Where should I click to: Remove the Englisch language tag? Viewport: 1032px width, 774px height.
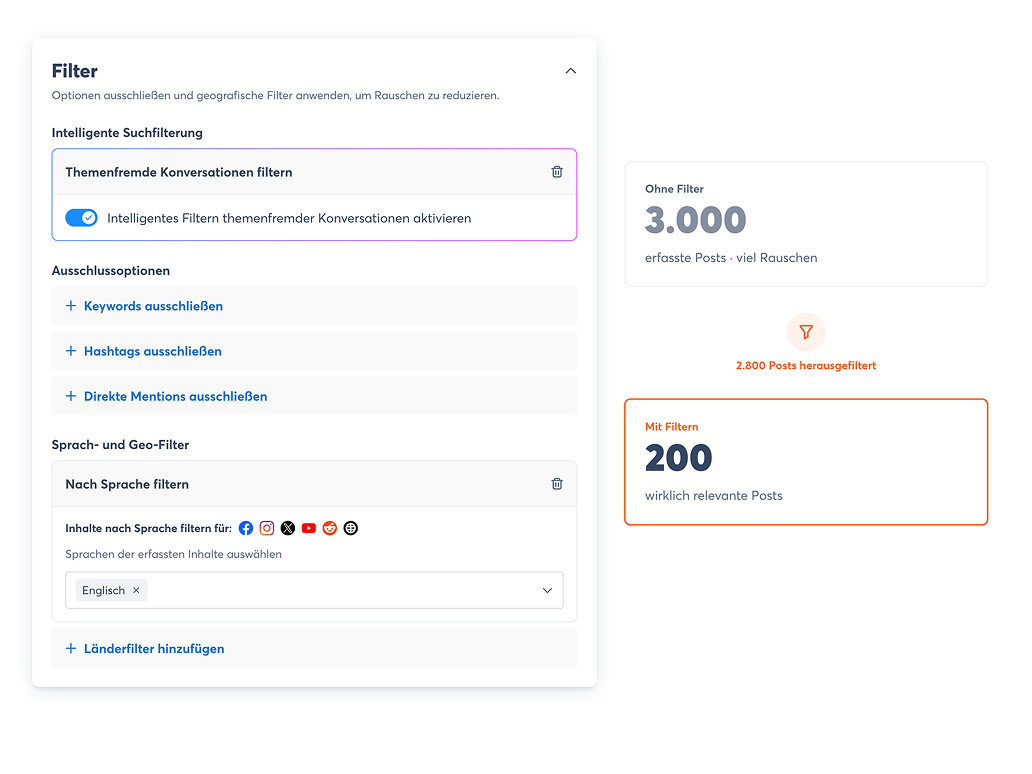pos(136,590)
